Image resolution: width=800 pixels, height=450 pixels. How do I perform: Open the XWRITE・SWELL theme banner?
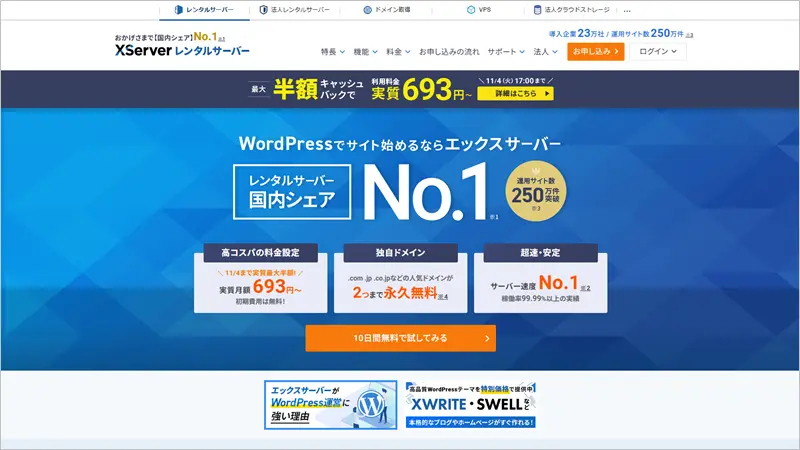[x=470, y=404]
